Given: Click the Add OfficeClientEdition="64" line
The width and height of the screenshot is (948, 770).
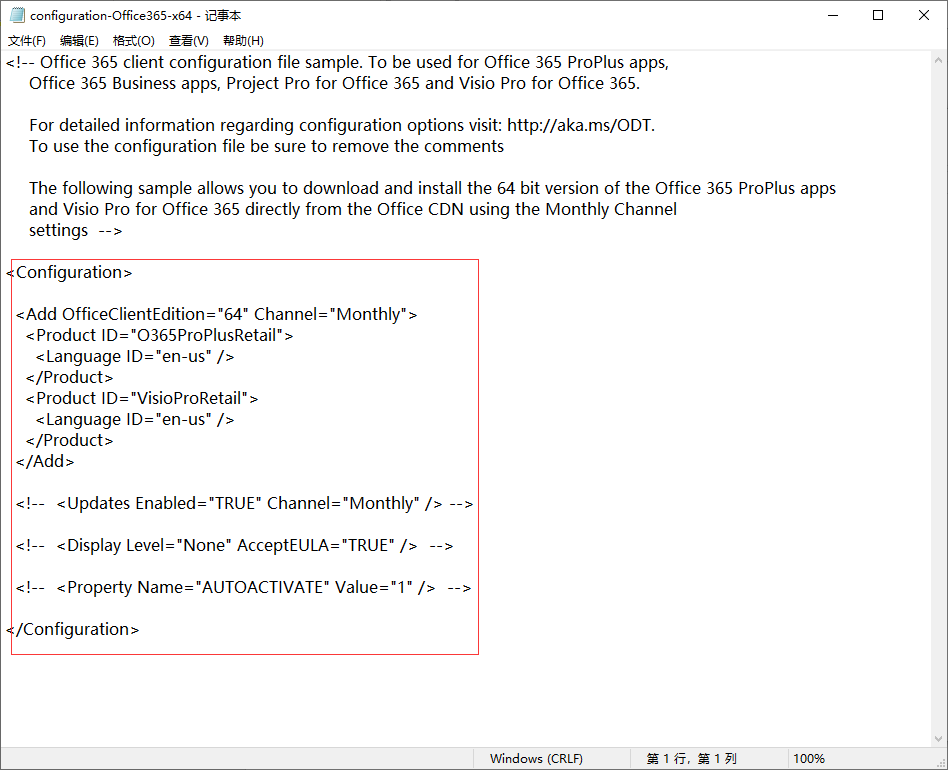Looking at the screenshot, I should (x=216, y=314).
